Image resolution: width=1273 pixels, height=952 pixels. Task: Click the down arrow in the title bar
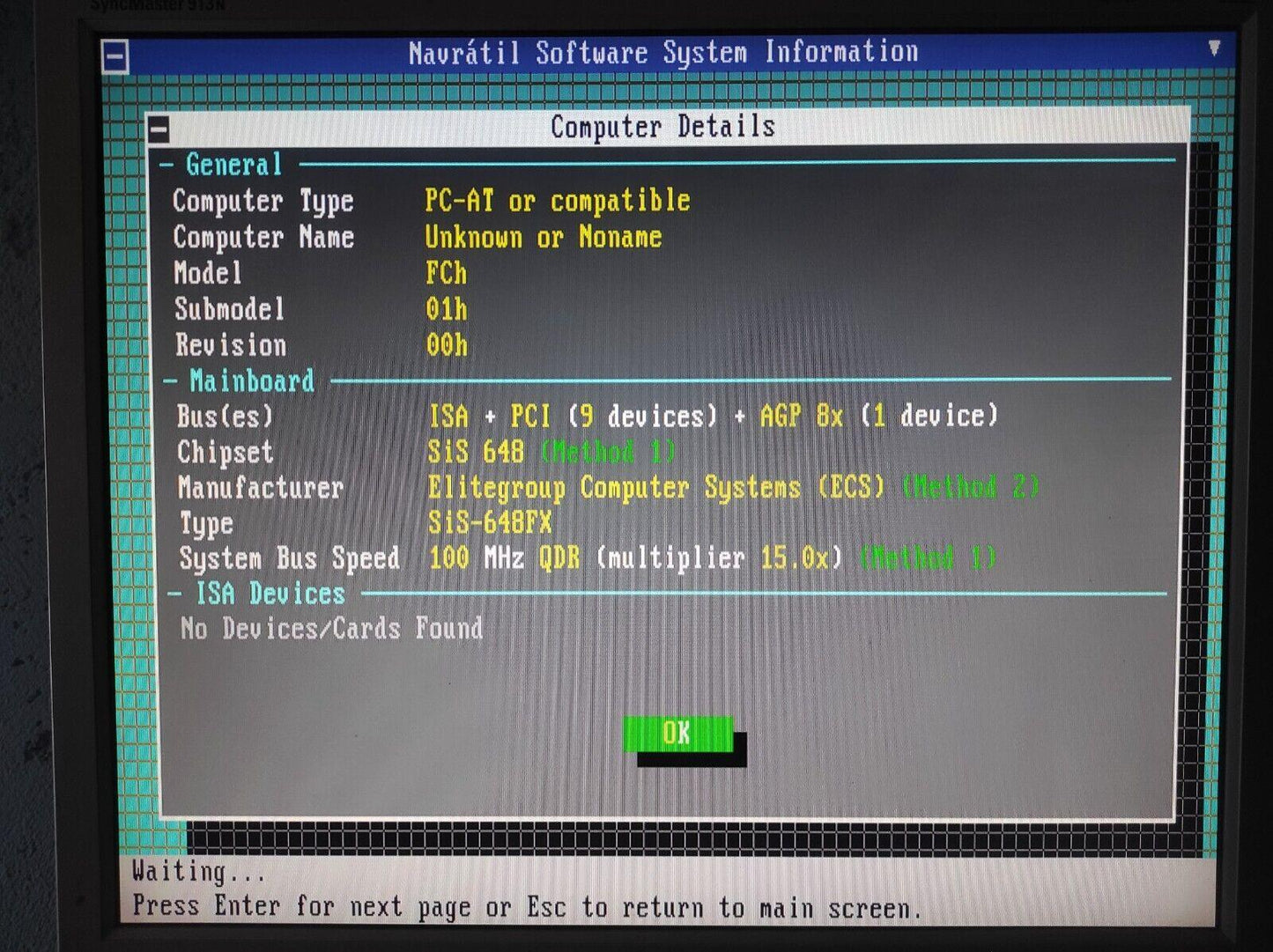[1214, 48]
